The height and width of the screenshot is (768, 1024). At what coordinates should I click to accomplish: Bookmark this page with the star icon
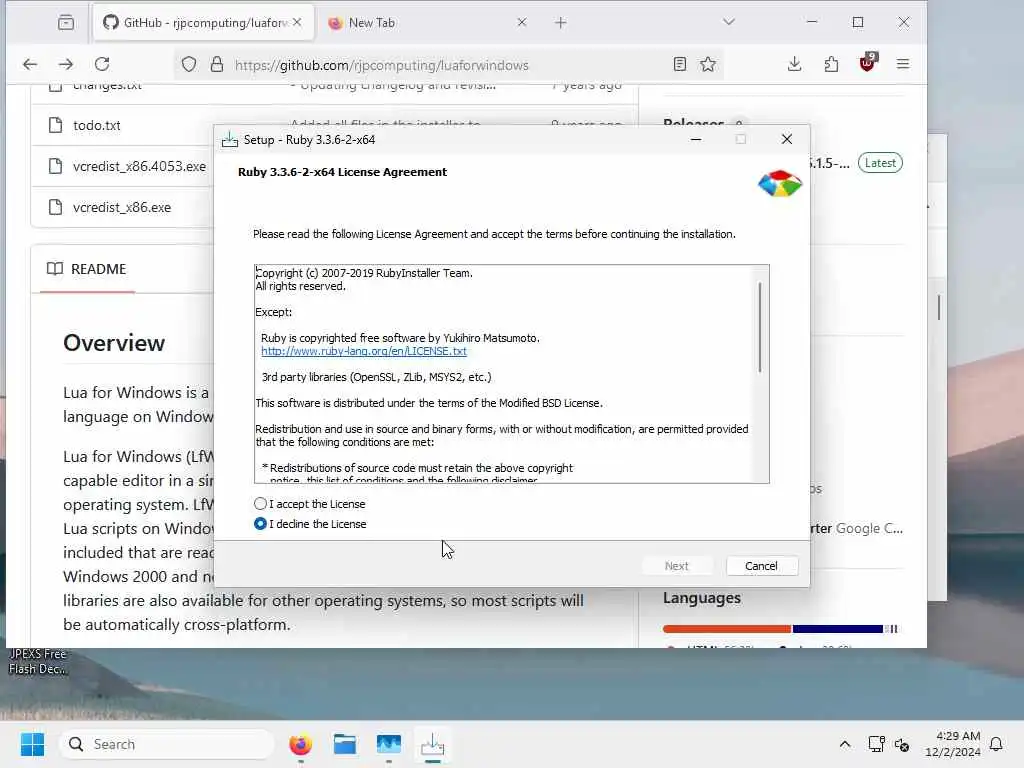pos(708,64)
